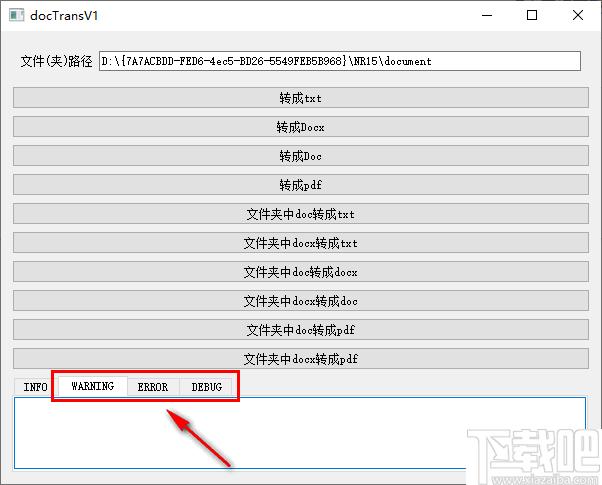Run 文件夹中docx转成txt conversion
The image size is (602, 485).
coord(301,243)
